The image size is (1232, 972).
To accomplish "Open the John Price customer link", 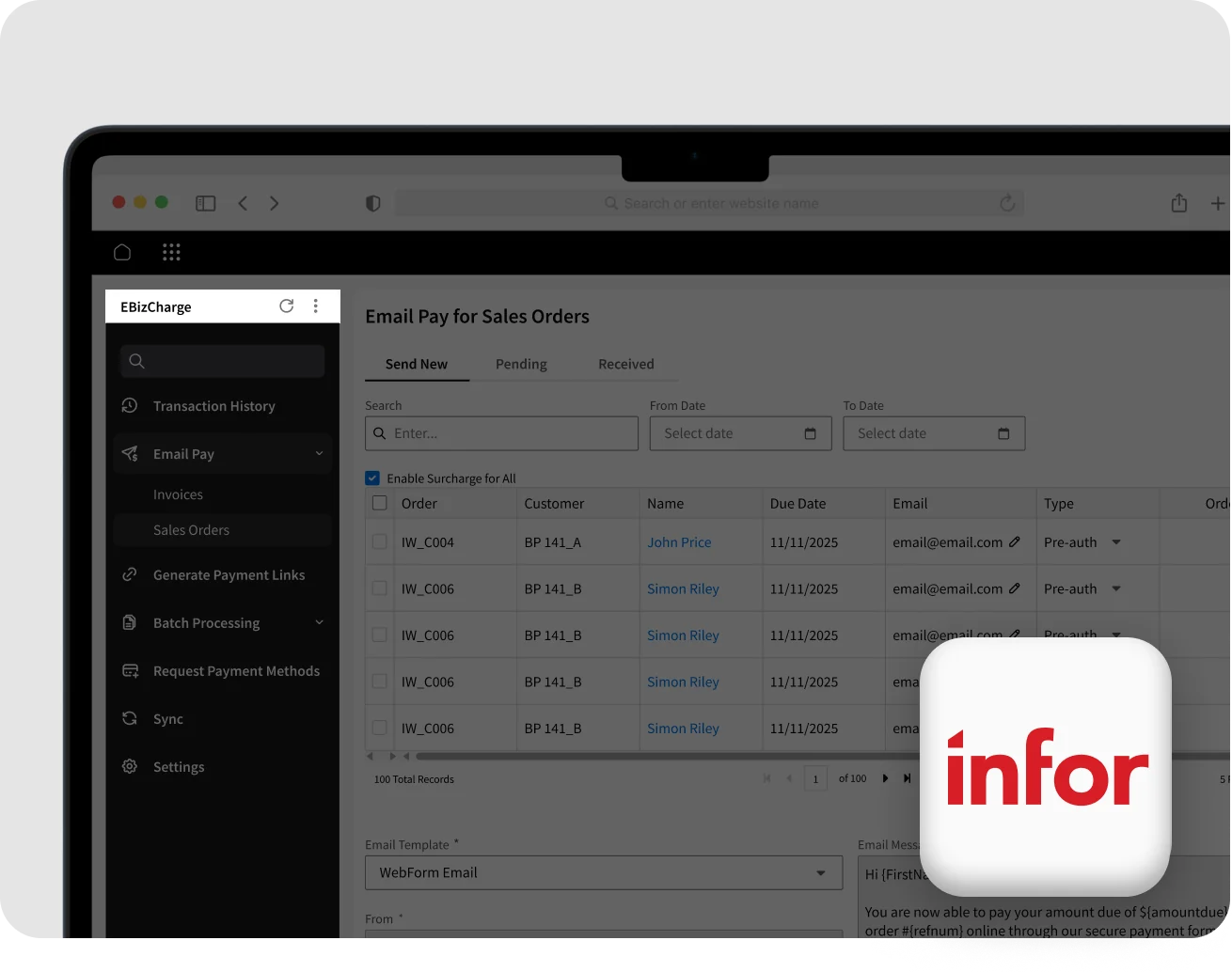I will click(x=679, y=542).
